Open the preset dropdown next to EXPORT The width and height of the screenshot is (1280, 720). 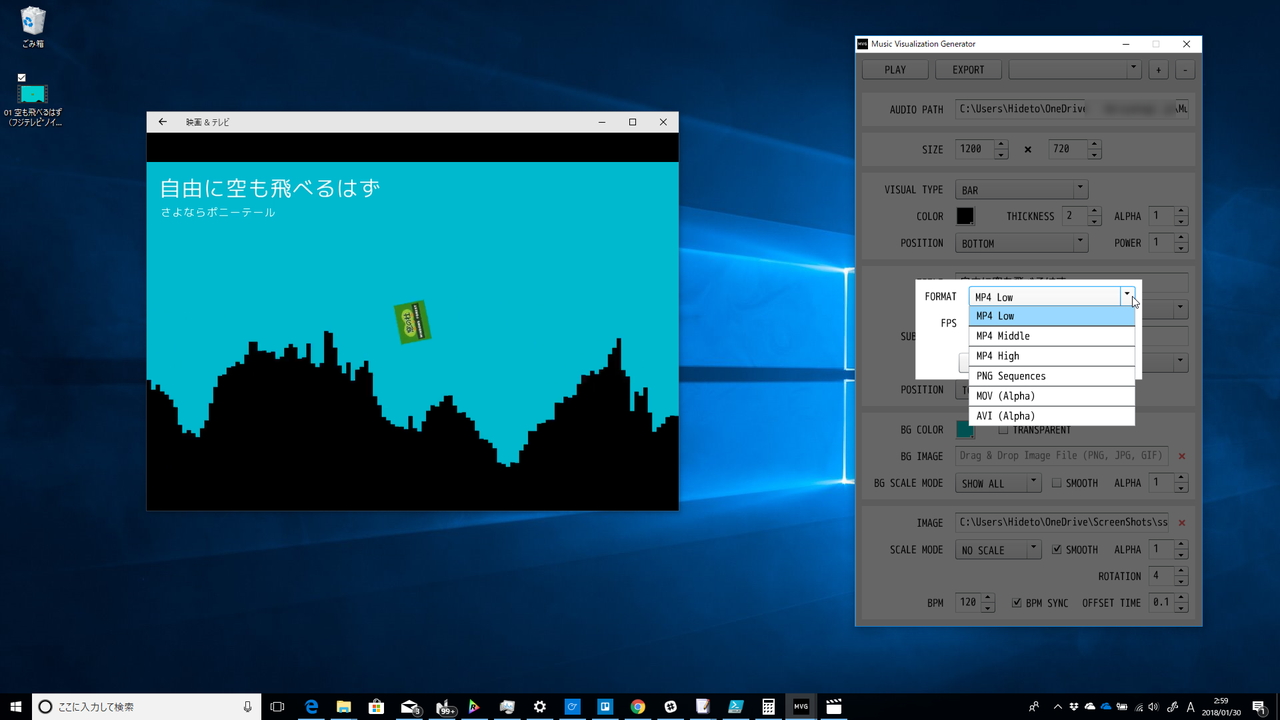tap(1074, 70)
